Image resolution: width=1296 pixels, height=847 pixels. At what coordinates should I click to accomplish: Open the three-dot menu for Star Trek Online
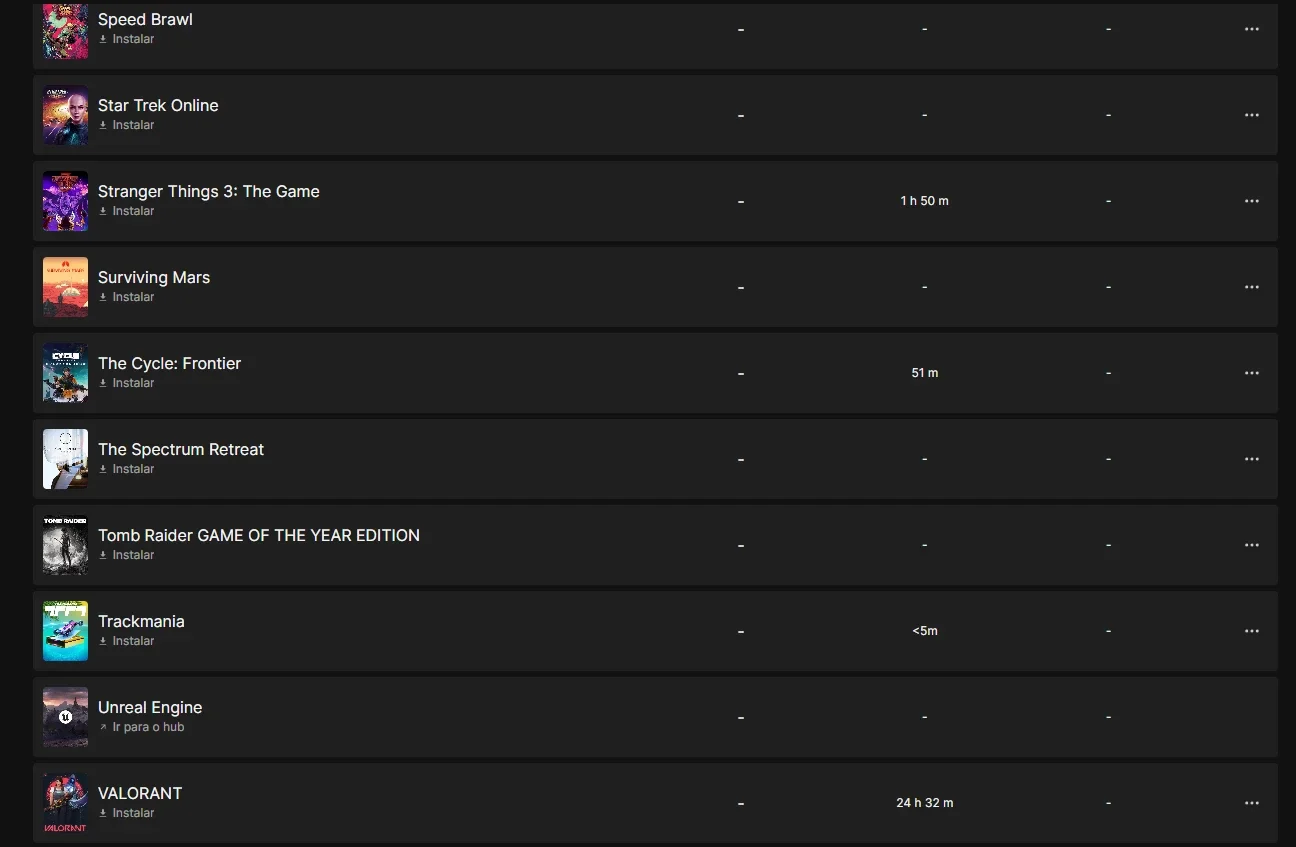[1251, 115]
